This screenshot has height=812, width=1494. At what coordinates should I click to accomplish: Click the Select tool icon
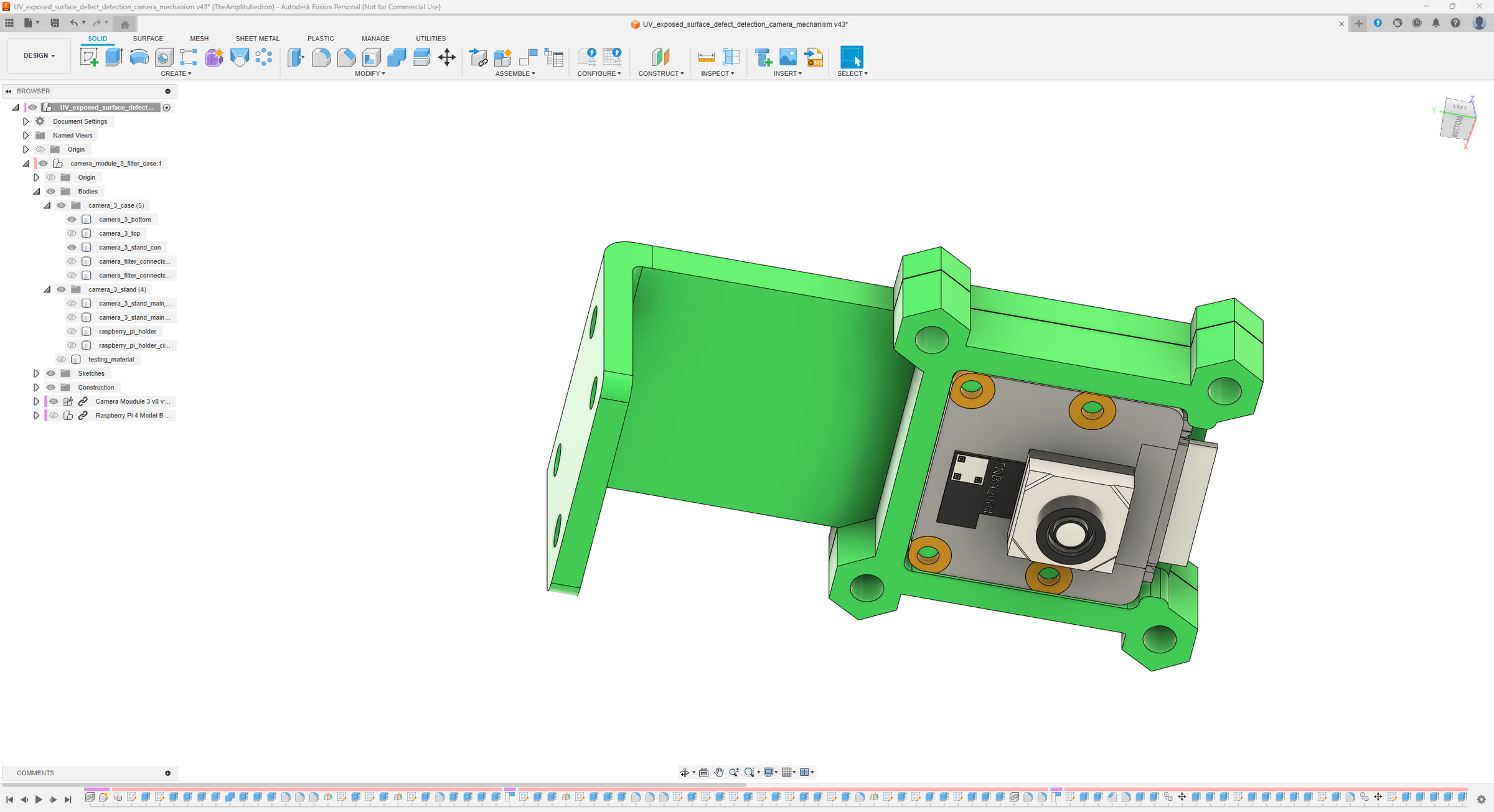pos(852,57)
